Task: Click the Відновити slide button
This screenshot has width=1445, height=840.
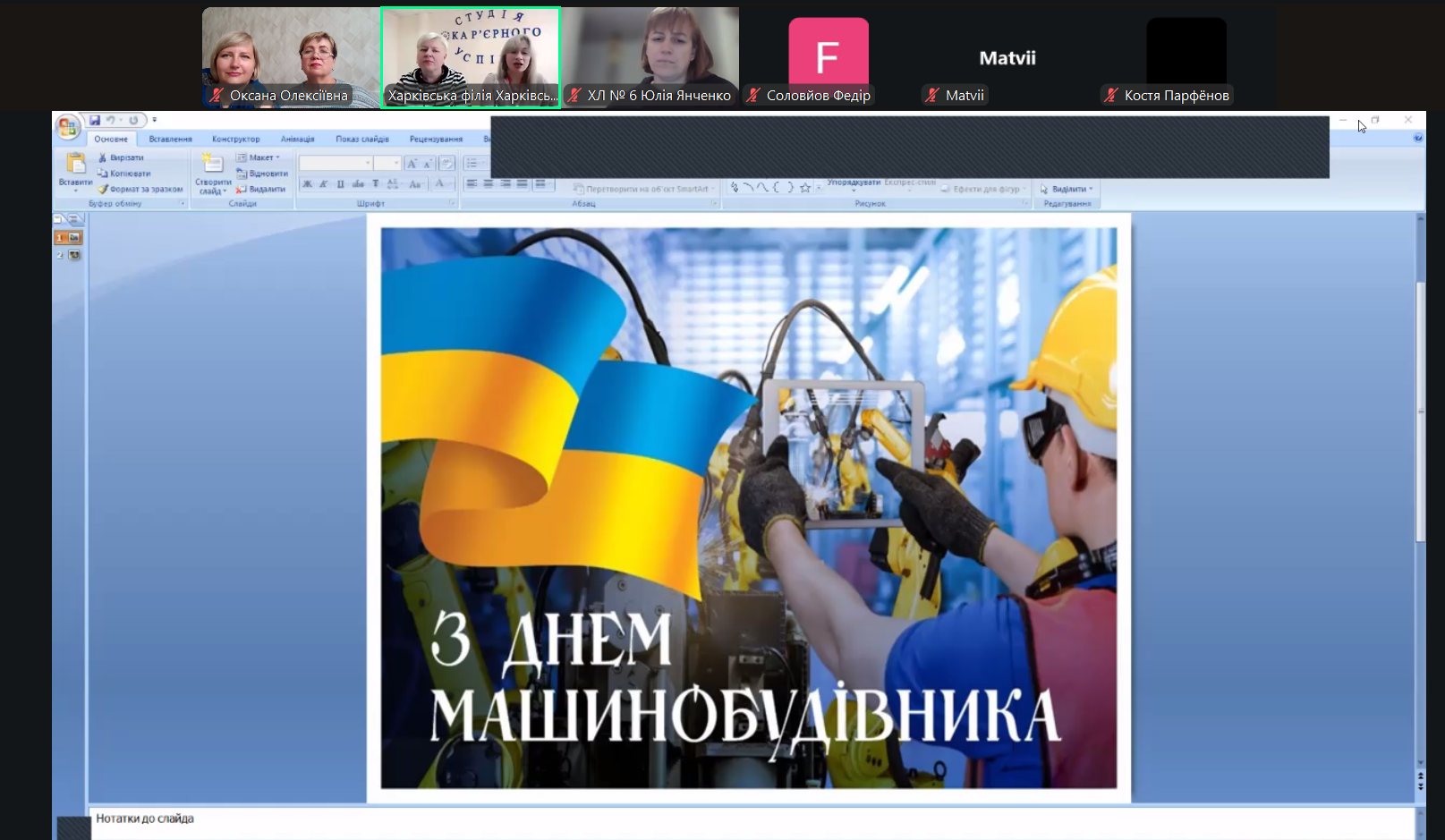Action: click(262, 174)
